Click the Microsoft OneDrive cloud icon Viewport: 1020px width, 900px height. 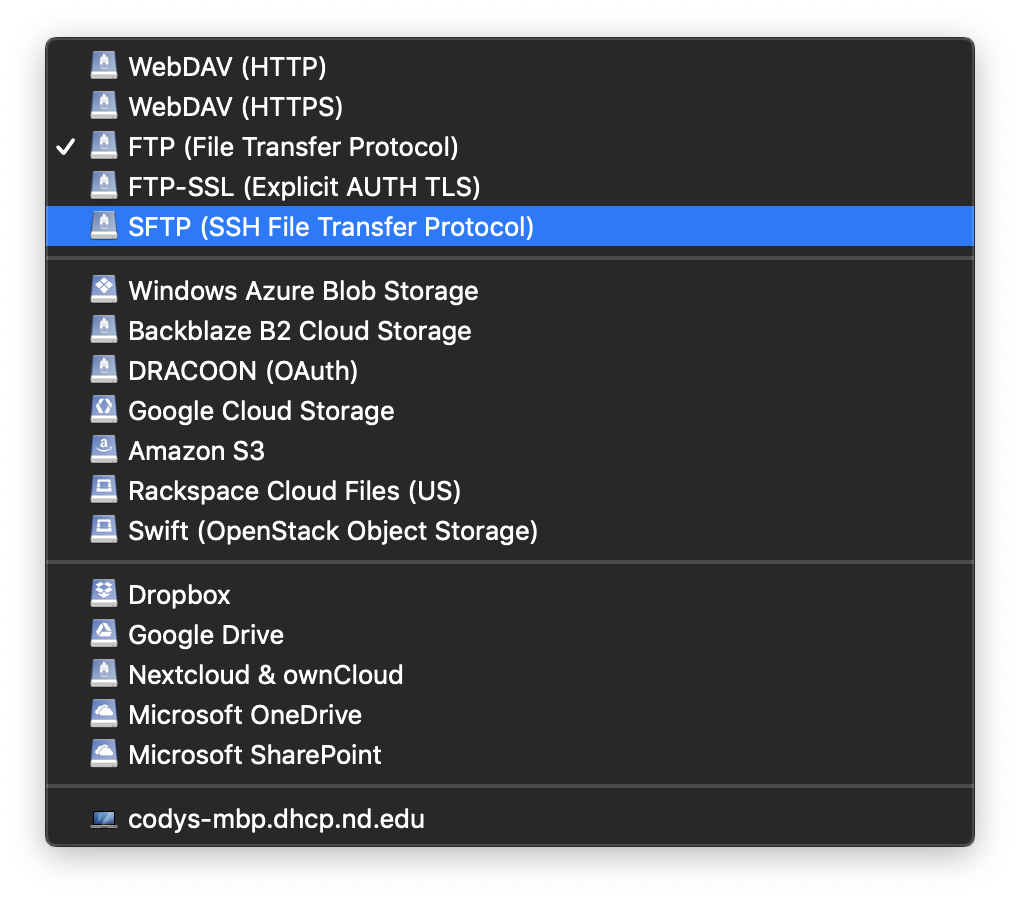(x=104, y=714)
